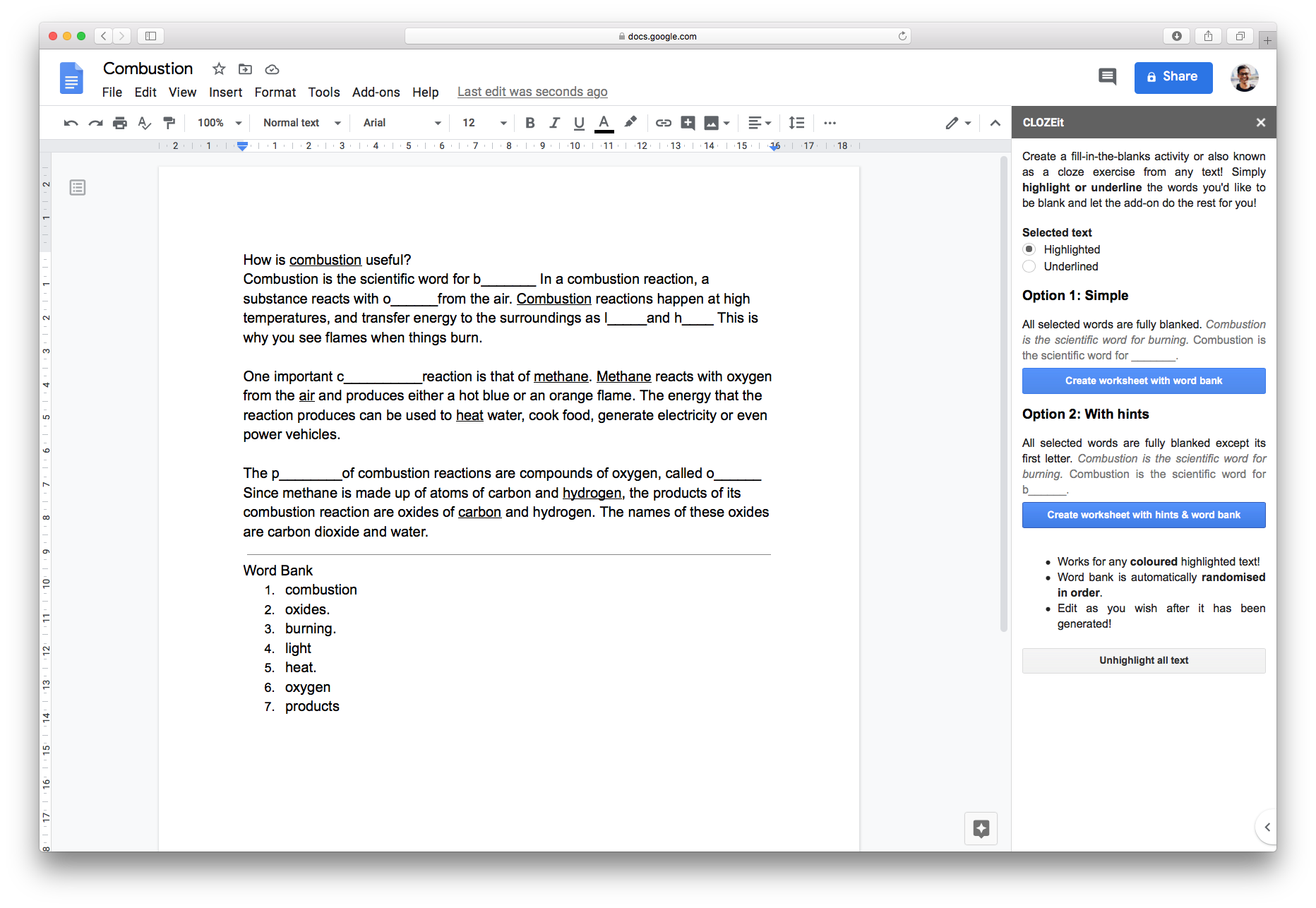The image size is (1316, 908).
Task: Open the Tools menu
Action: click(x=324, y=92)
